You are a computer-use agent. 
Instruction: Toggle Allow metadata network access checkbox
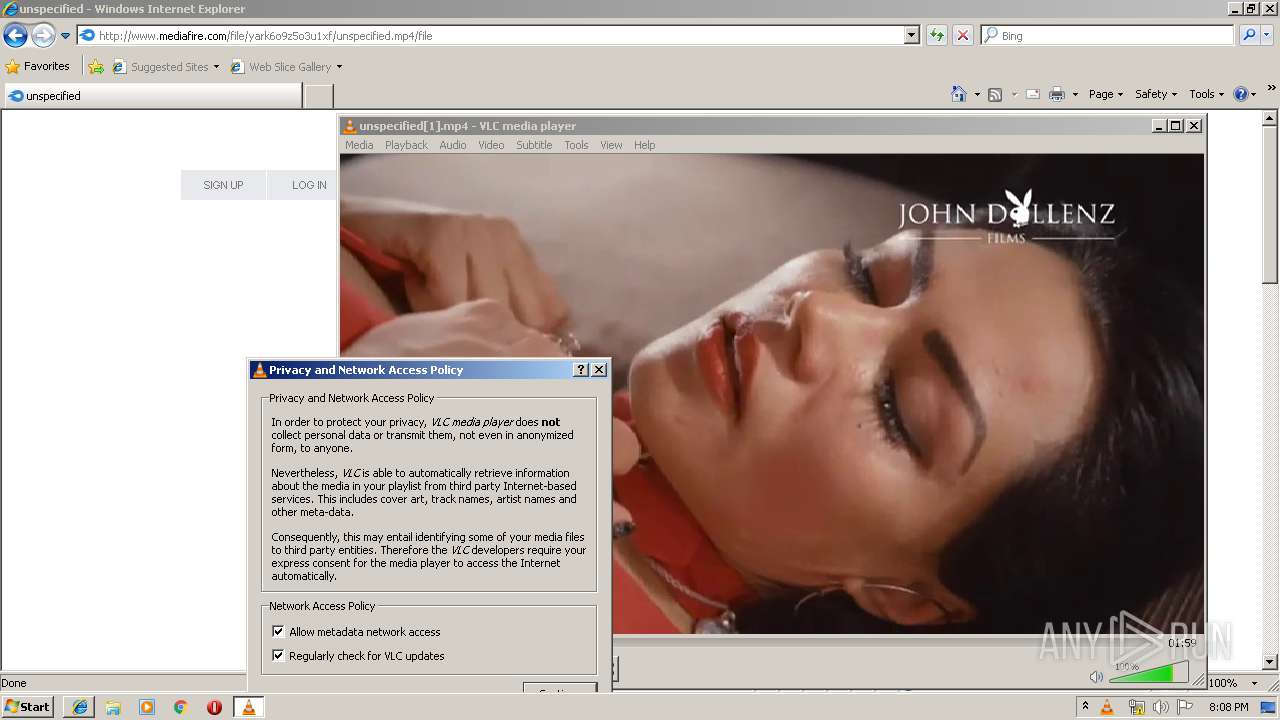tap(278, 632)
